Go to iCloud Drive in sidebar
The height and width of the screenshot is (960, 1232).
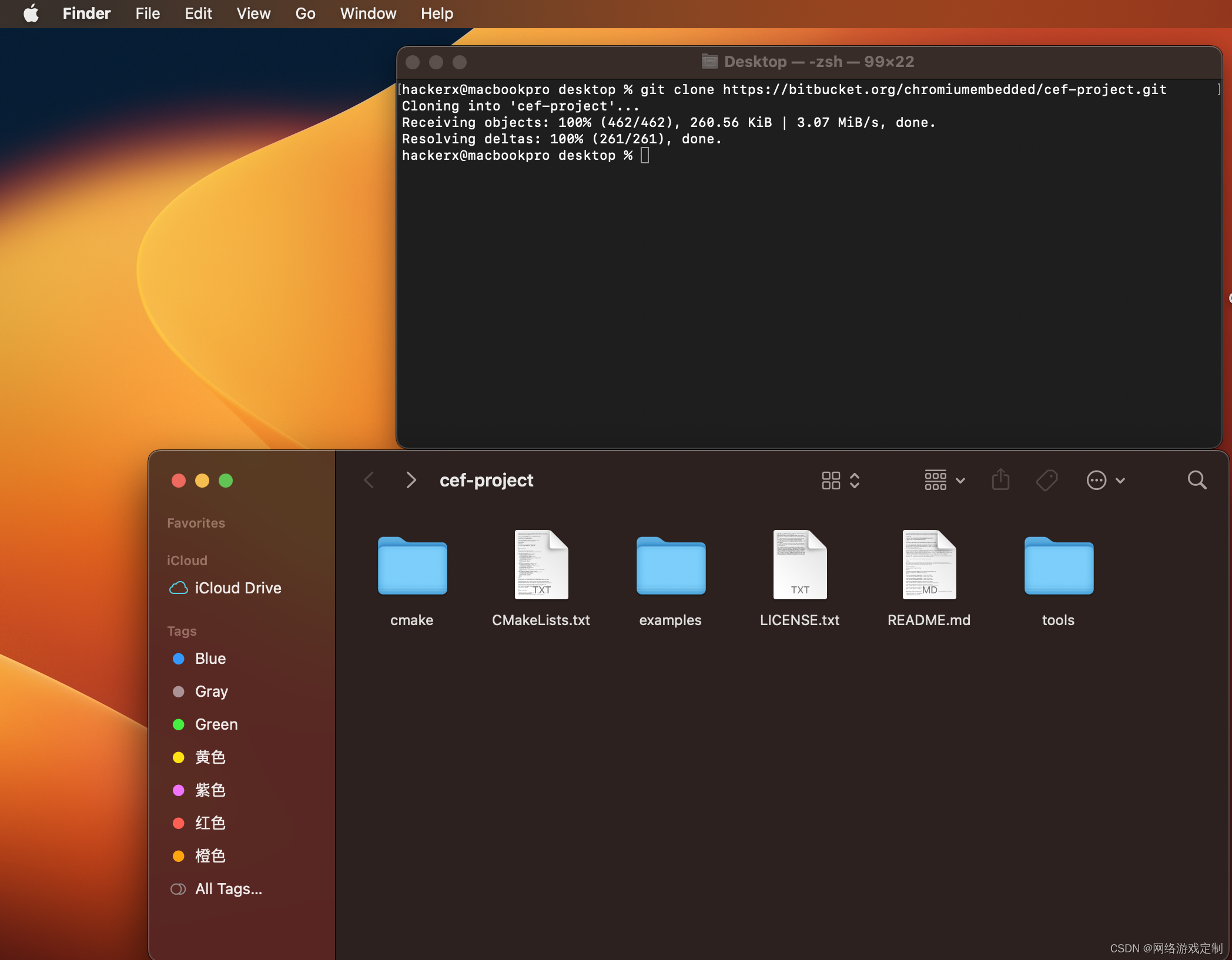(x=237, y=588)
